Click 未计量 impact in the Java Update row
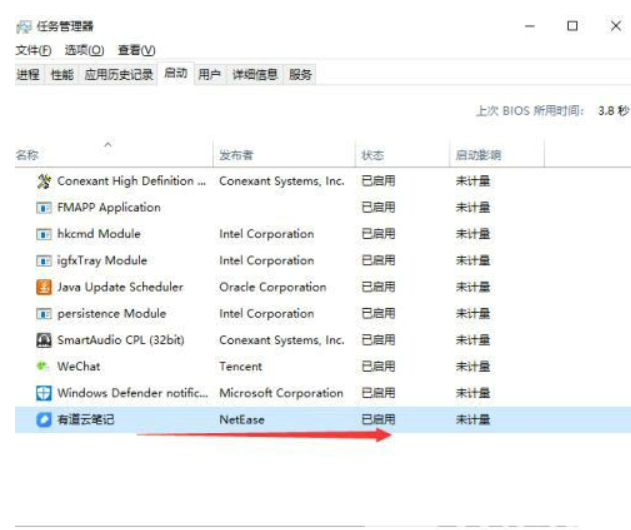Image resolution: width=631 pixels, height=530 pixels. pos(473,287)
